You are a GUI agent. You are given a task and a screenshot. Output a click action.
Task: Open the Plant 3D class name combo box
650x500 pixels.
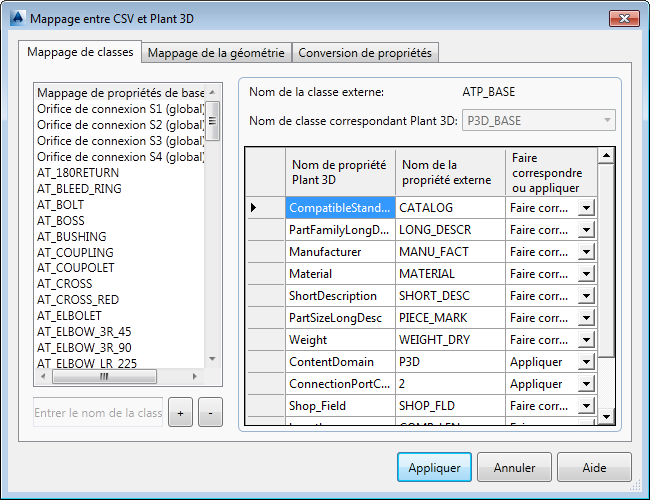tap(538, 121)
